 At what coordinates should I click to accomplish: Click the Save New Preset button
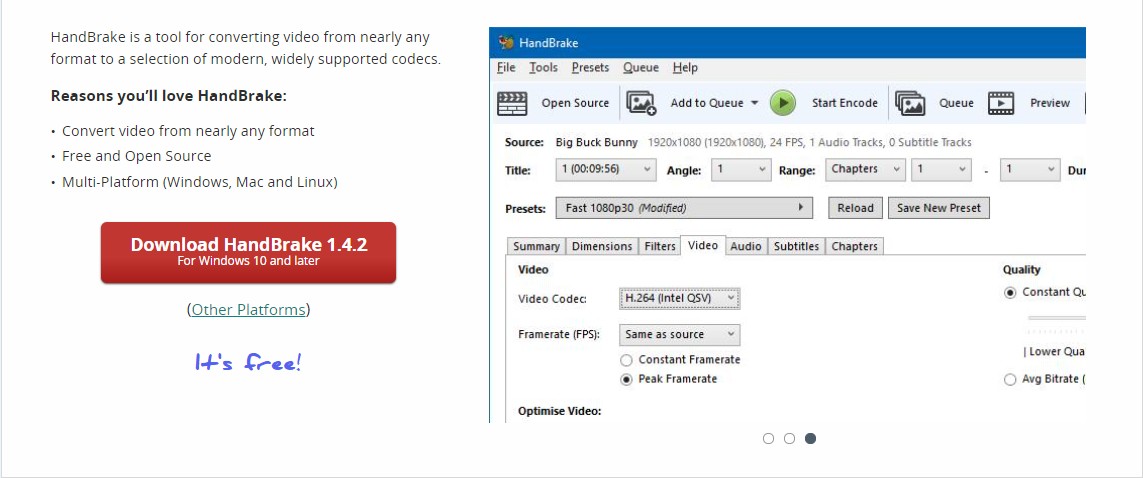click(x=939, y=208)
